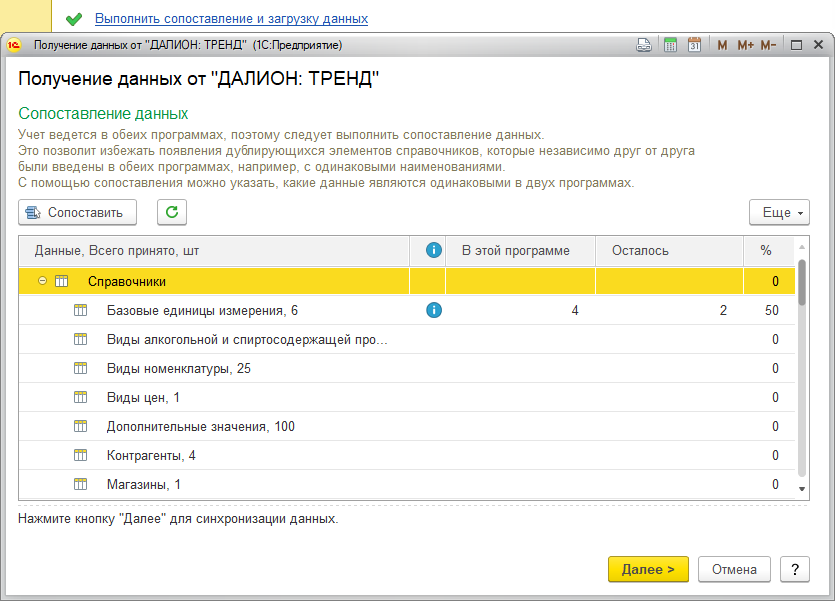This screenshot has width=835, height=601.
Task: Click the green checkmark icon above the window
Action: (x=74, y=19)
